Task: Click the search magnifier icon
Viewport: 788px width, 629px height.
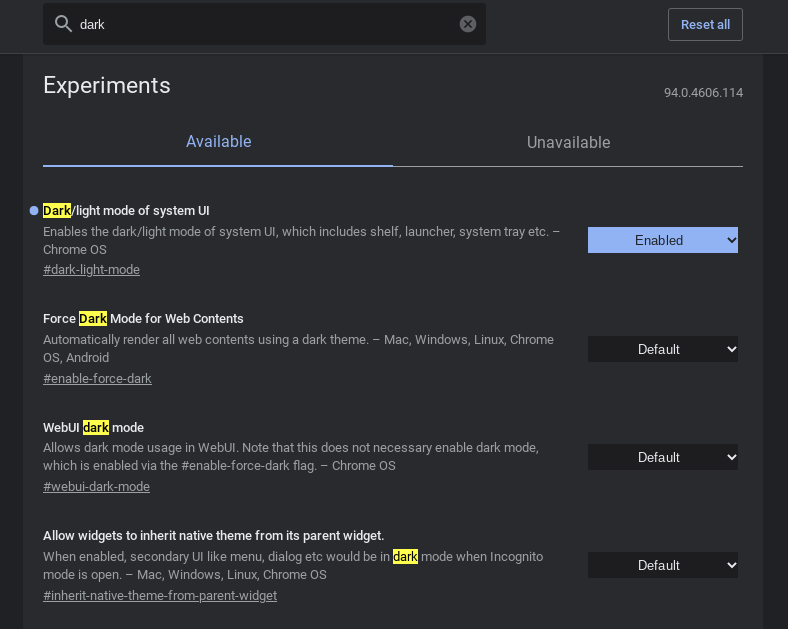Action: point(63,24)
